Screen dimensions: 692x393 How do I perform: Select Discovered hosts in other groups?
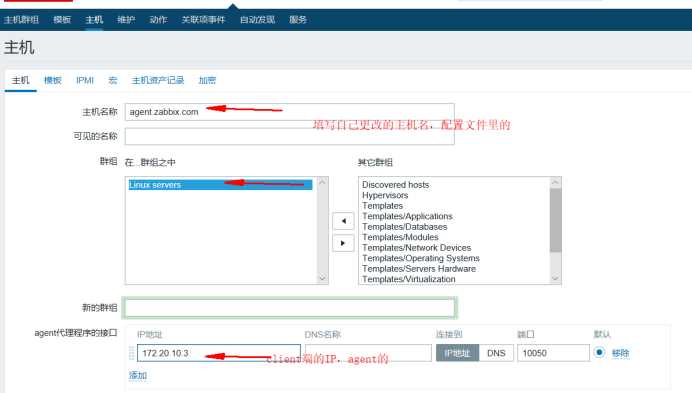395,185
